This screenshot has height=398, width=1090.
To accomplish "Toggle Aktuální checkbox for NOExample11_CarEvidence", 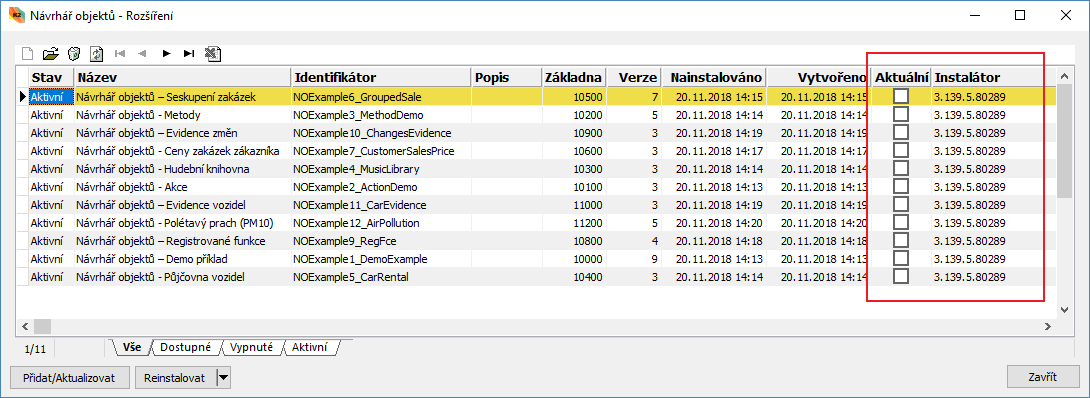I will (901, 204).
